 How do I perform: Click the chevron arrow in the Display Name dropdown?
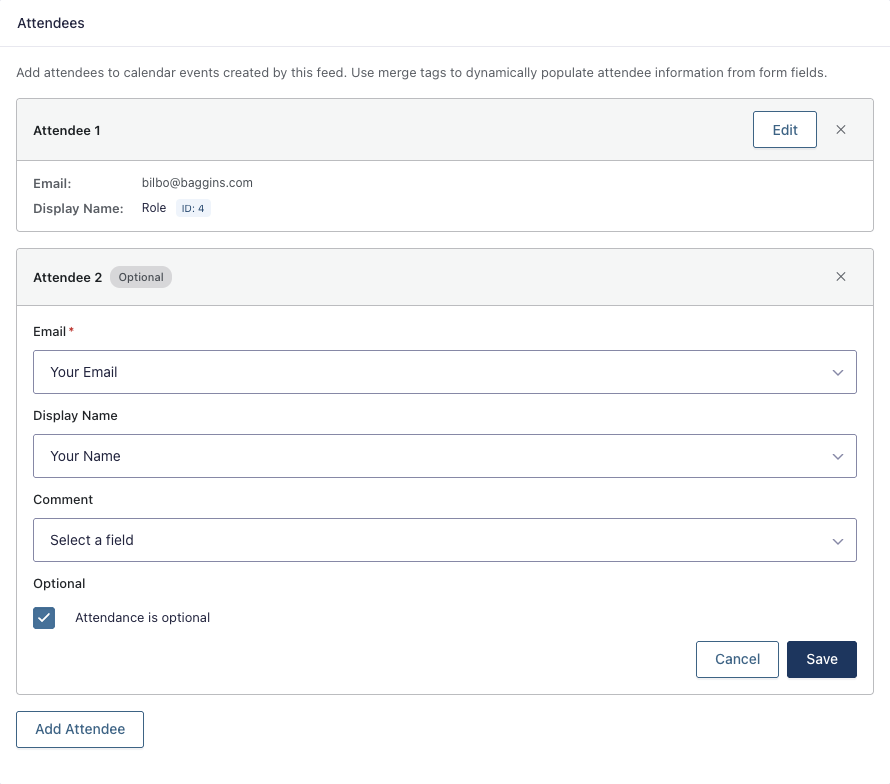838,456
